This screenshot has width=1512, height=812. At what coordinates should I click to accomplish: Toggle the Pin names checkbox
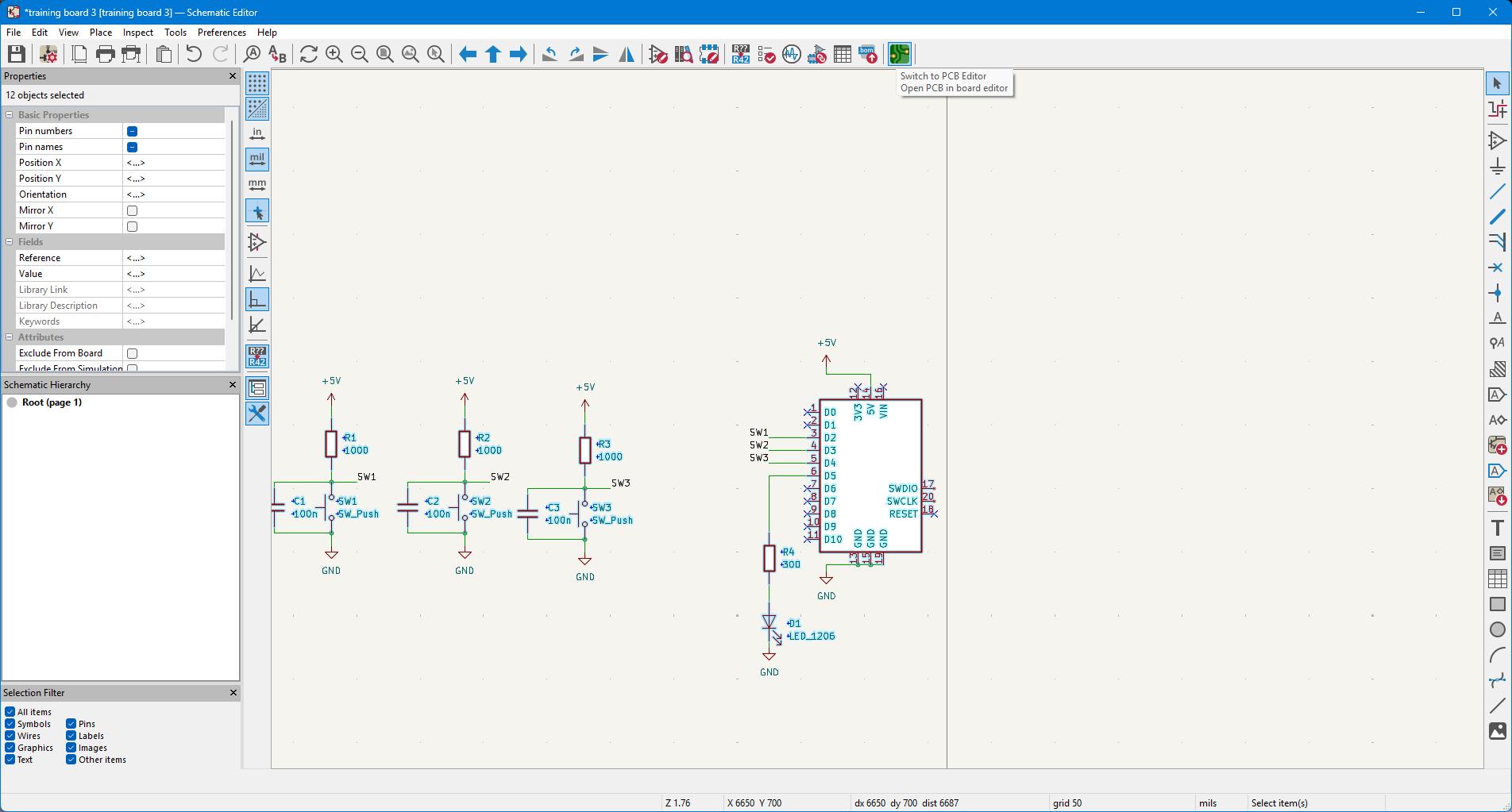pos(133,147)
